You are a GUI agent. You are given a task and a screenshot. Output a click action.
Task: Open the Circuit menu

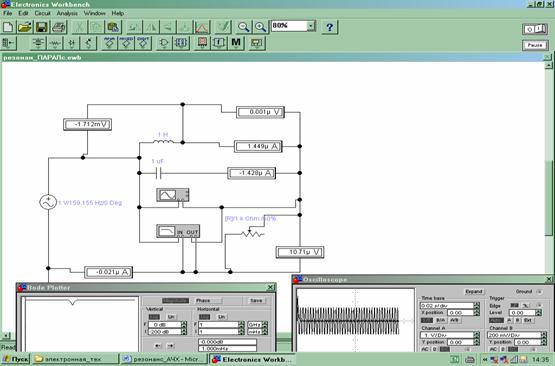tap(42, 13)
